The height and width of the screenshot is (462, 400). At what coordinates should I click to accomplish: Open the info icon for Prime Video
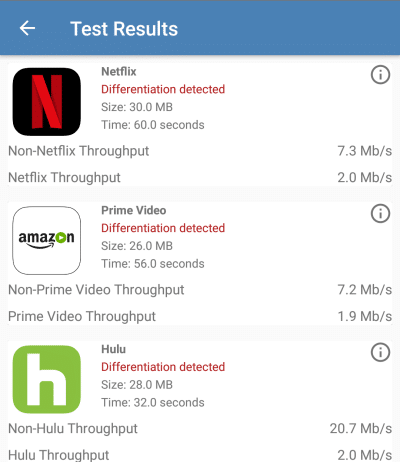point(380,213)
